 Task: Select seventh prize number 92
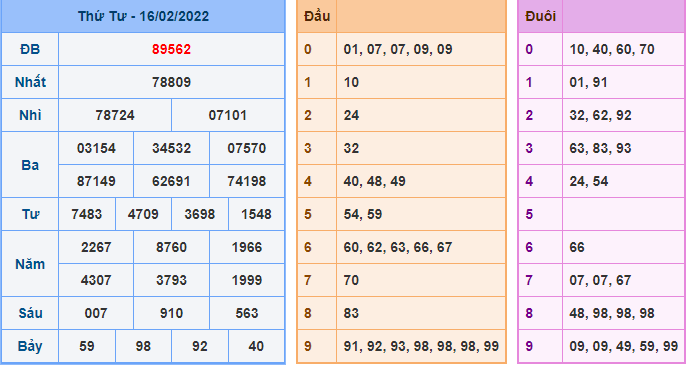coord(200,346)
